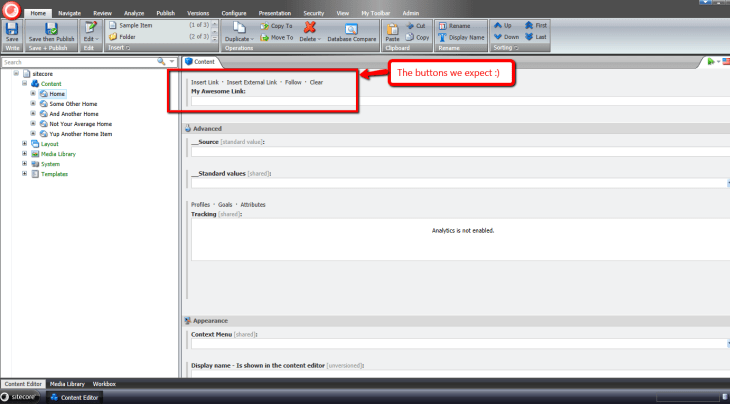Click the Paste clipboard icon

coord(392,30)
